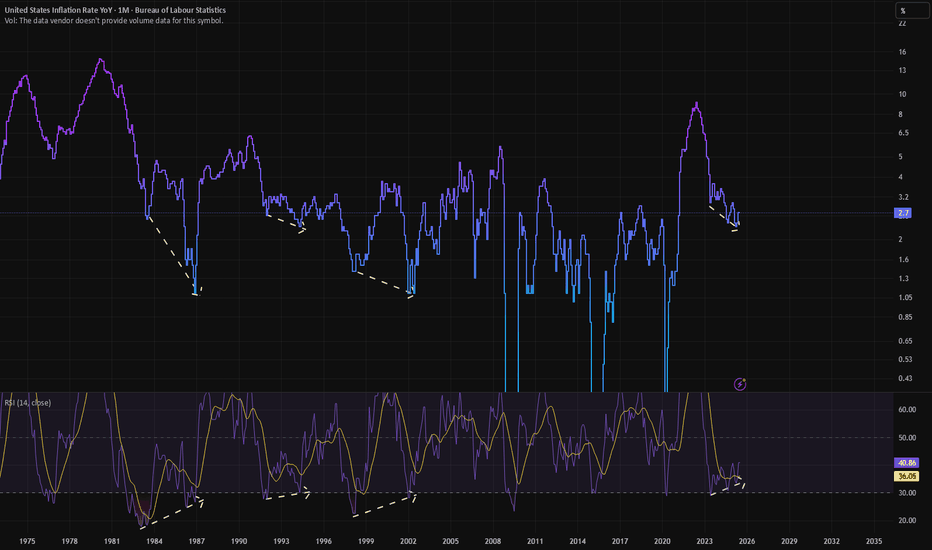The image size is (932, 550).
Task: Click the 2008 label on time axis
Action: pyautogui.click(x=493, y=540)
